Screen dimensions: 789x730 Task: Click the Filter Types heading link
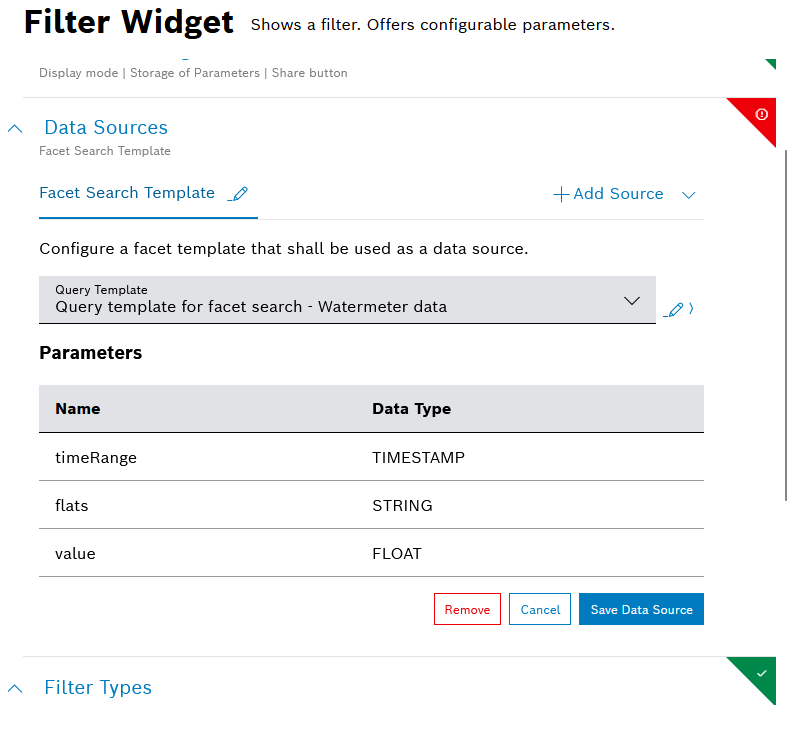(x=98, y=687)
